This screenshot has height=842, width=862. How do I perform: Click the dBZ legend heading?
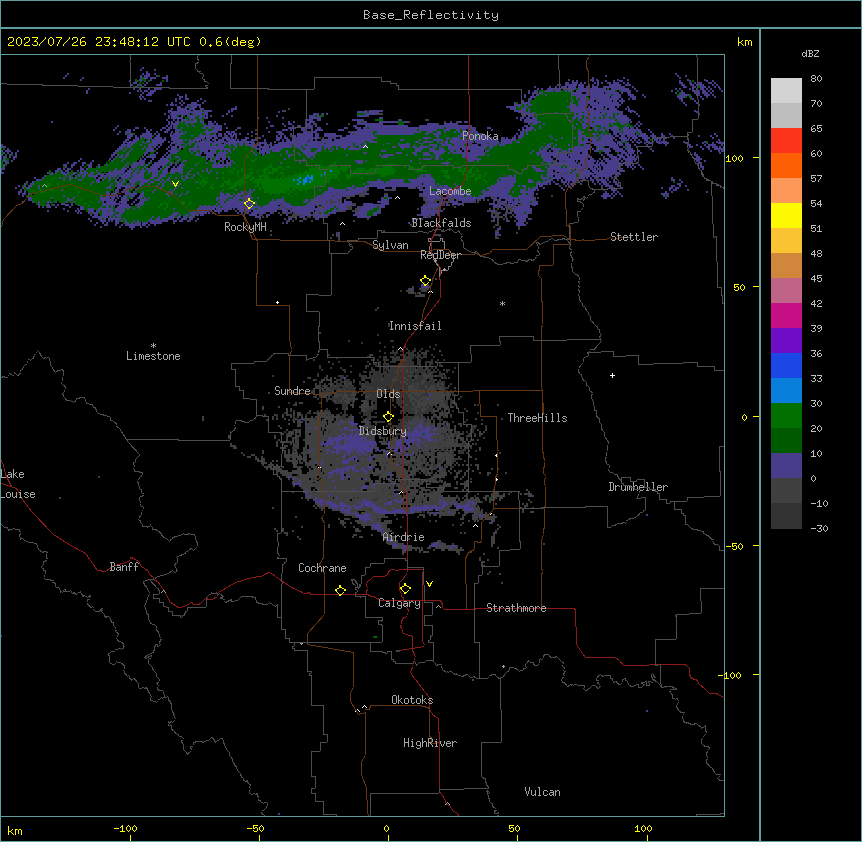pos(810,53)
